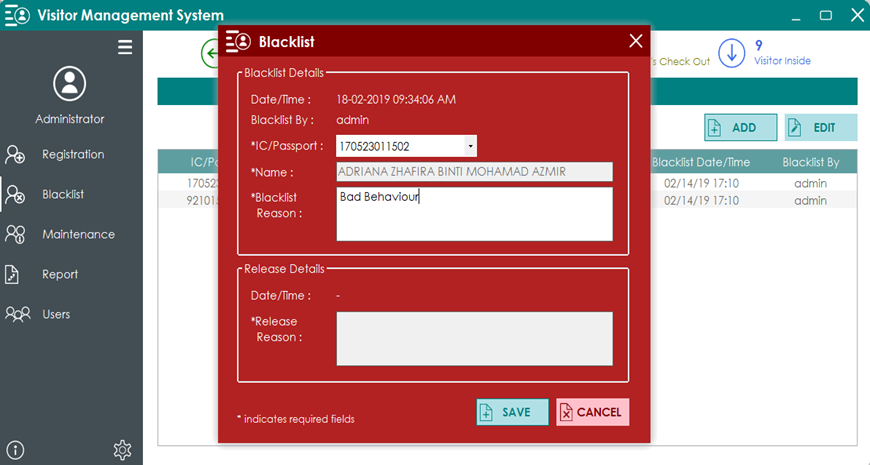Click the Administrator profile avatar icon
Viewport: 870px width, 465px height.
pyautogui.click(x=70, y=84)
